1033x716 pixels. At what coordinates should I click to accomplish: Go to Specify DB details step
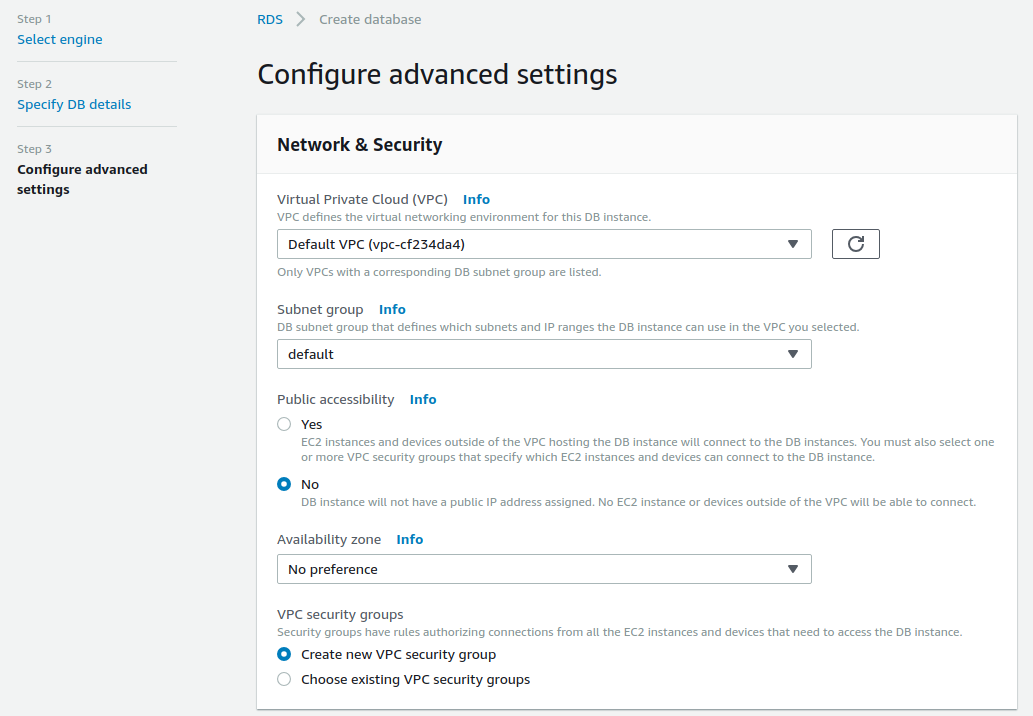tap(74, 104)
